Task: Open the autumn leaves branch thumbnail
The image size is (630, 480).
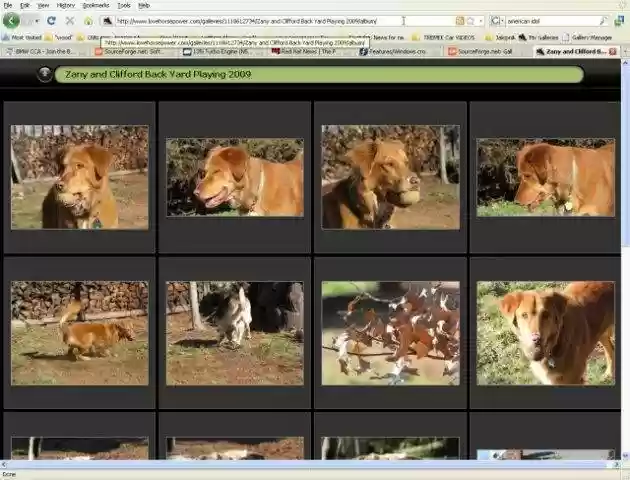Action: click(390, 332)
